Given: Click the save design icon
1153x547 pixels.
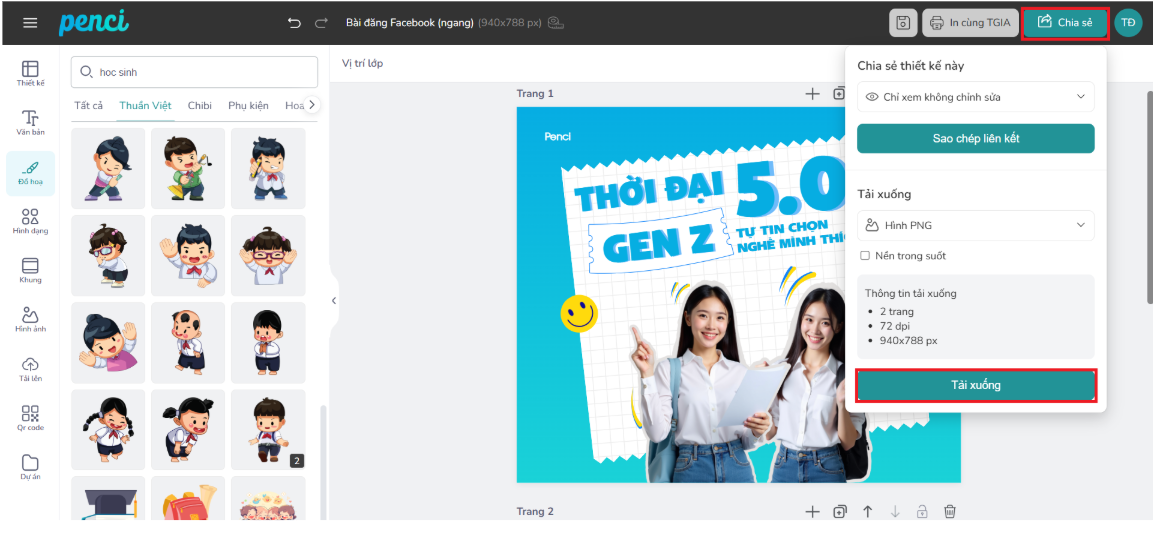Looking at the screenshot, I should tap(903, 23).
